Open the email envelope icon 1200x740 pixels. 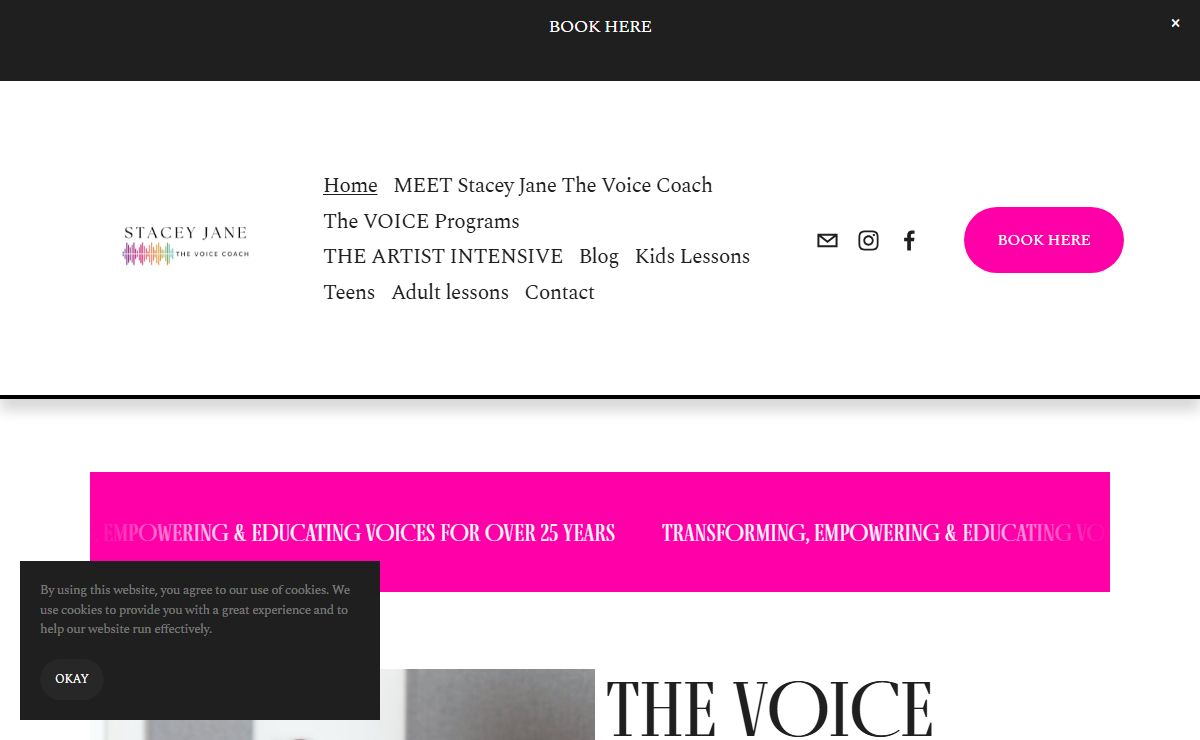click(x=827, y=240)
